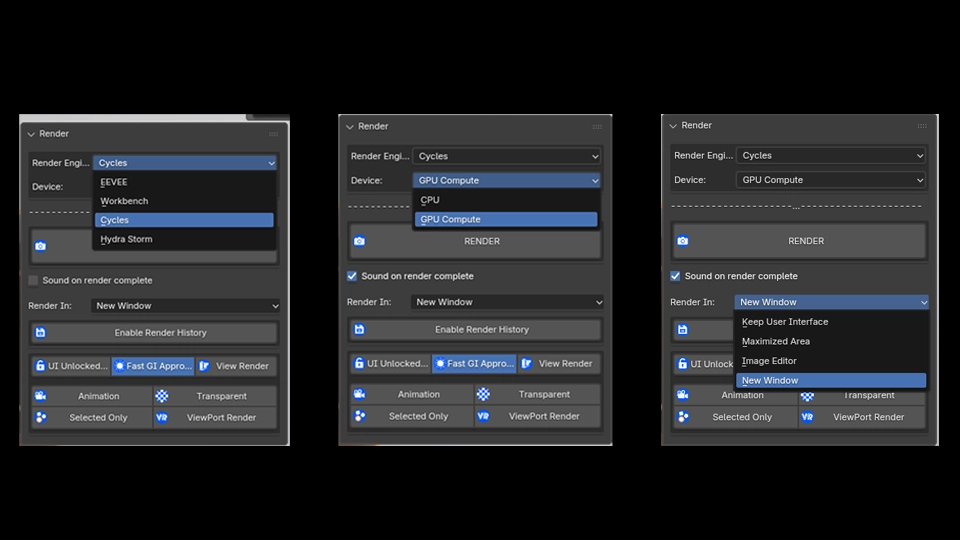Click Transparent checker icon in middle panel
The height and width of the screenshot is (540, 960).
(x=483, y=394)
